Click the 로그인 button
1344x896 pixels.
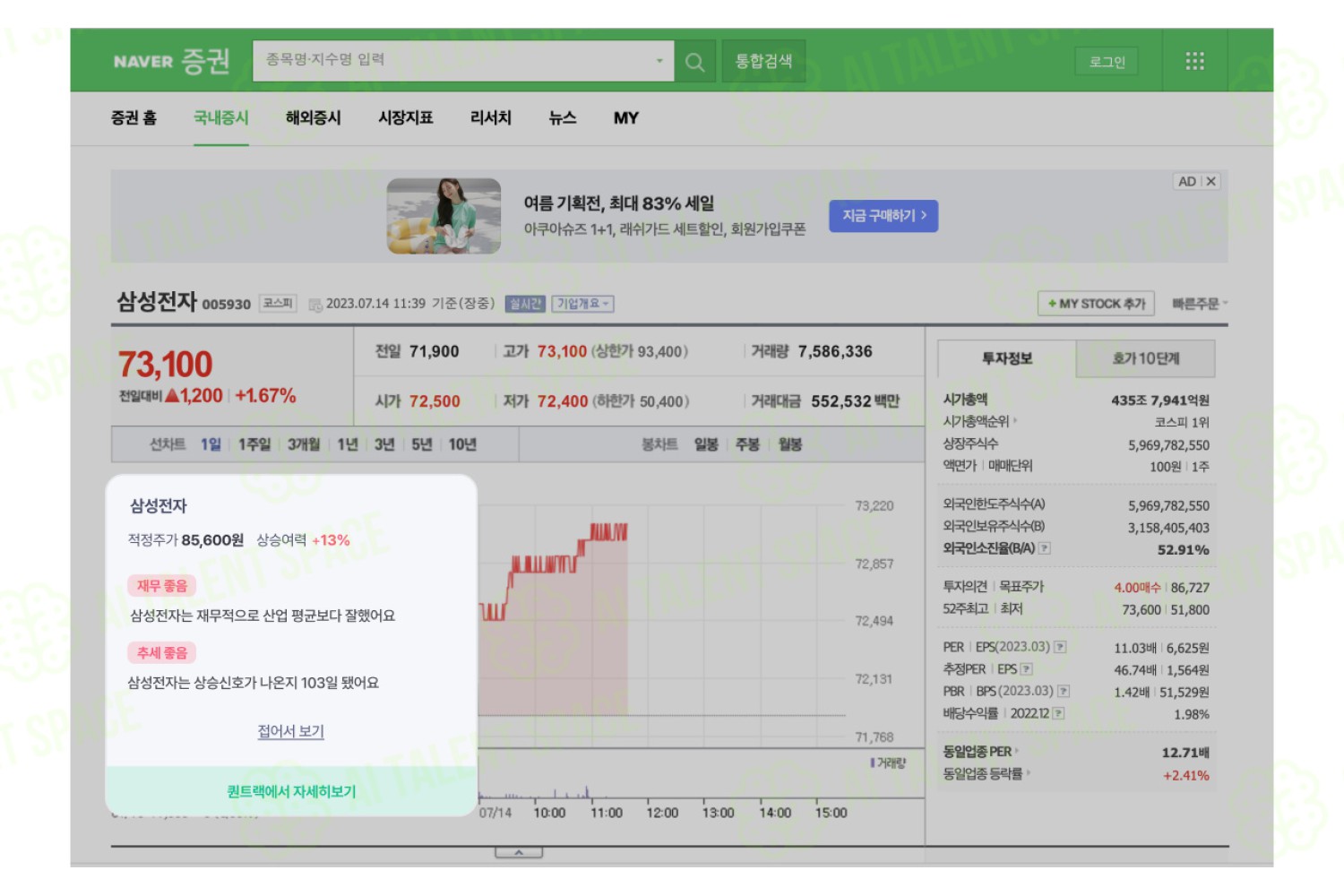tap(1107, 61)
